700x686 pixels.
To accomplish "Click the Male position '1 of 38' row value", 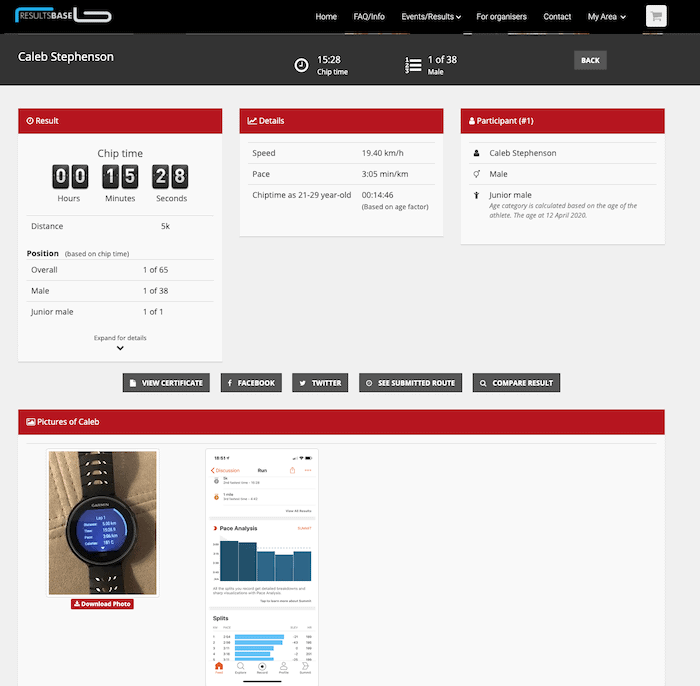I will coord(155,291).
